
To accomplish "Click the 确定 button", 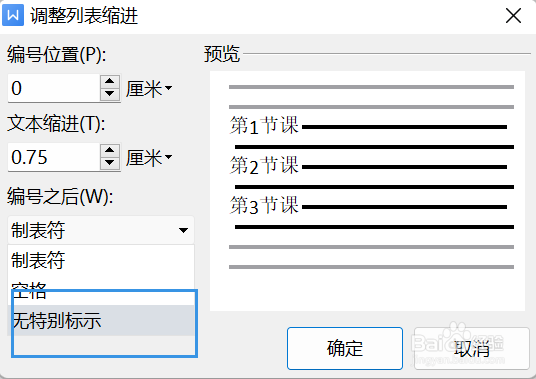I will pos(345,348).
